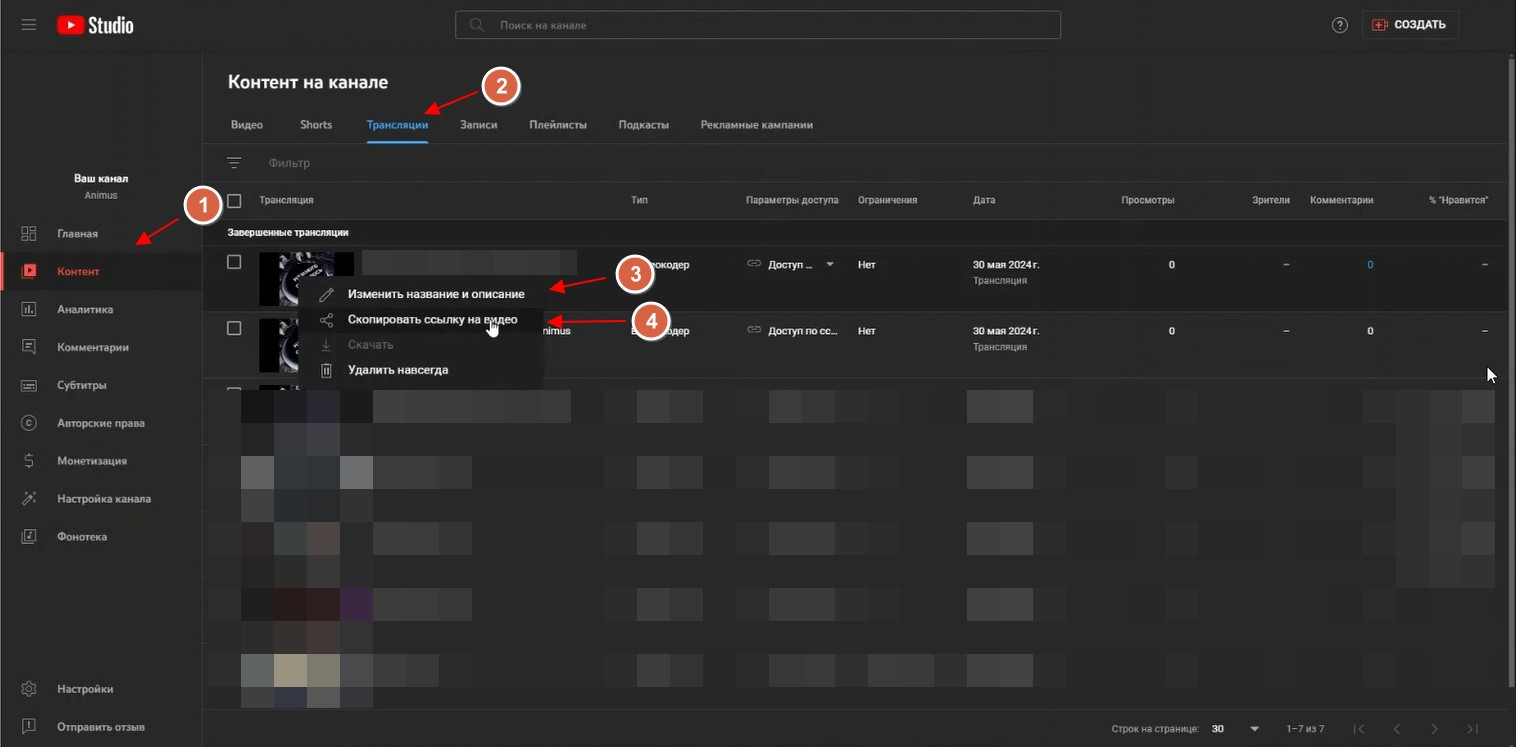Screen dimensions: 1516x747
Task: Tick the second completed stream's checkbox
Action: click(234, 328)
